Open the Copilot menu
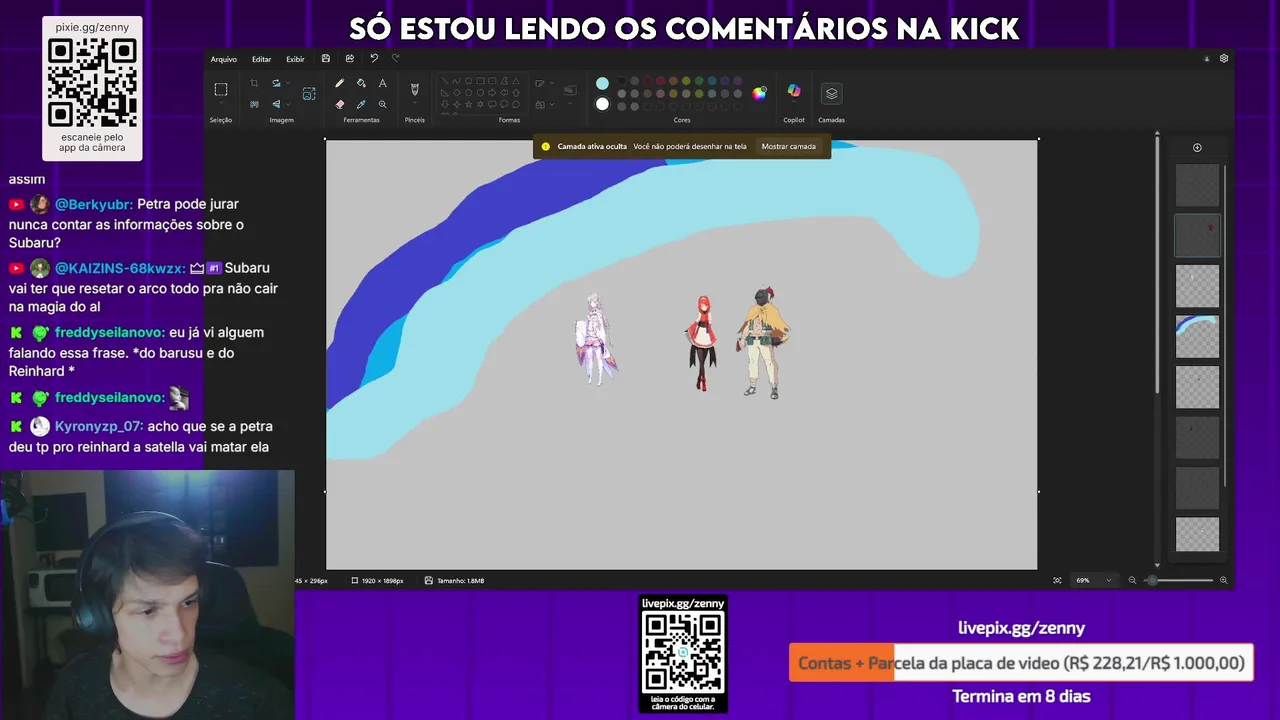 coord(794,92)
